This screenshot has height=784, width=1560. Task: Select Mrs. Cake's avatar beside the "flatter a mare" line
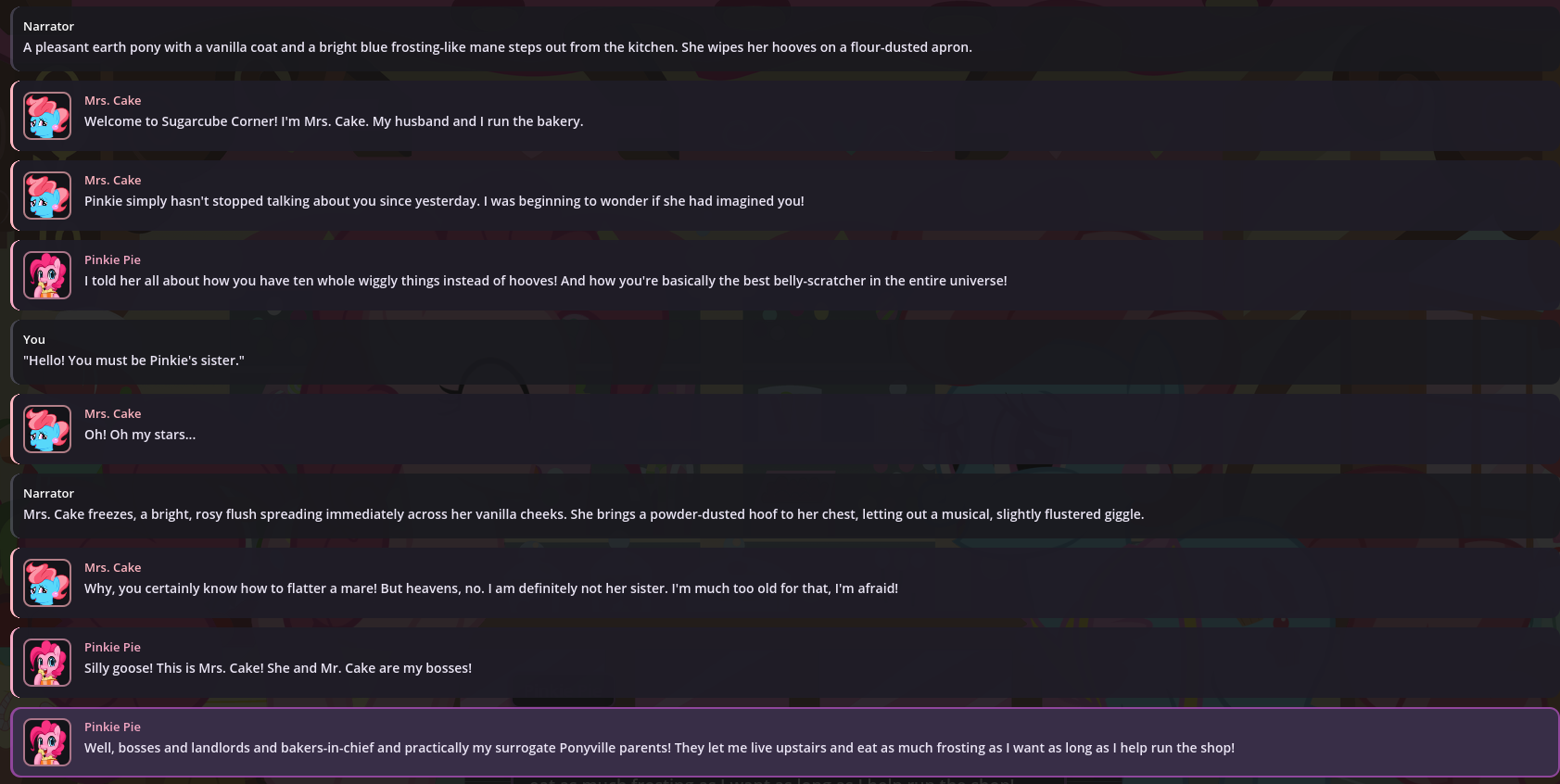point(47,583)
